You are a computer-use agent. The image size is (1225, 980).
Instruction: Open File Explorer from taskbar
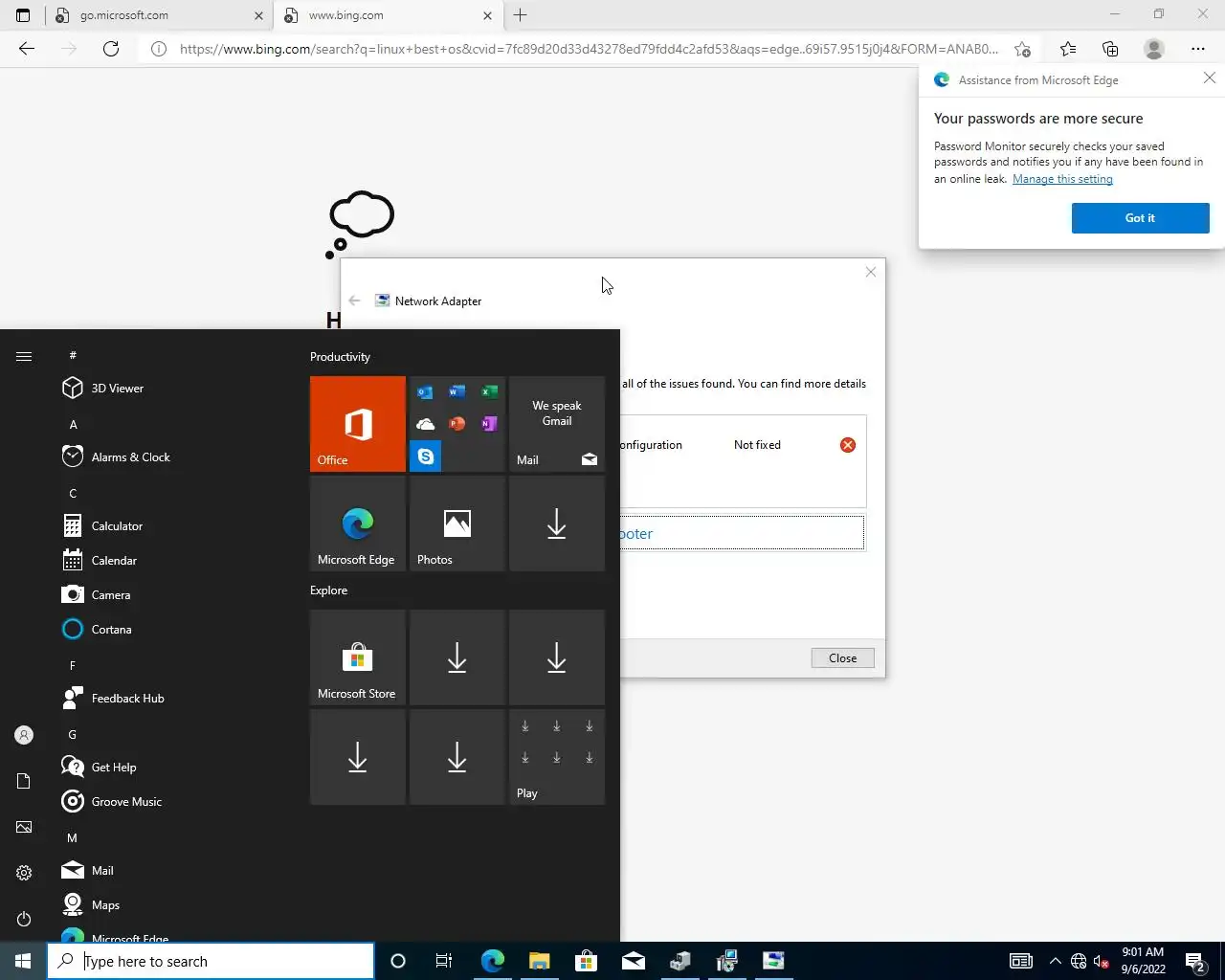(x=540, y=961)
